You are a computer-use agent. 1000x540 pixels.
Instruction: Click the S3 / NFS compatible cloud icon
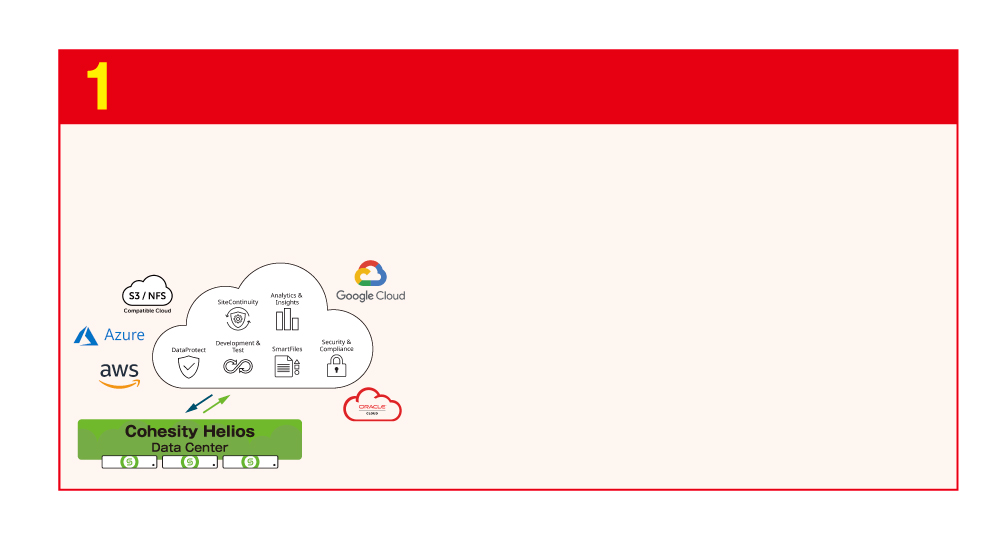pos(147,295)
